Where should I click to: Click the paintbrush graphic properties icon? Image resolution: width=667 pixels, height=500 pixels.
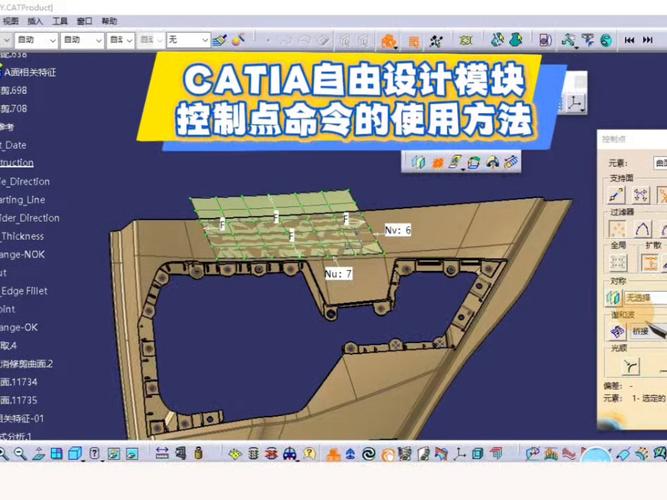(220, 40)
